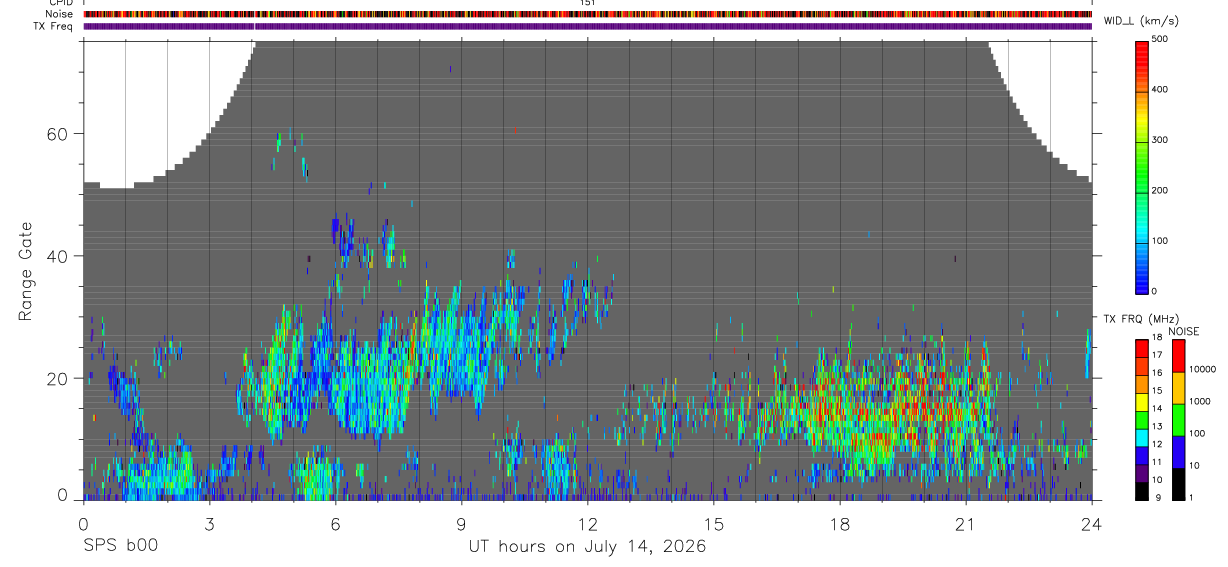Click the purple TX Freq strip
This screenshot has width=1228, height=567.
587,26
